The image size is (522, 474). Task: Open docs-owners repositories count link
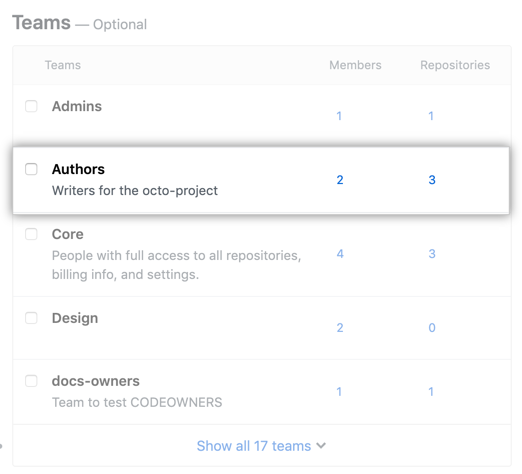coord(431,392)
